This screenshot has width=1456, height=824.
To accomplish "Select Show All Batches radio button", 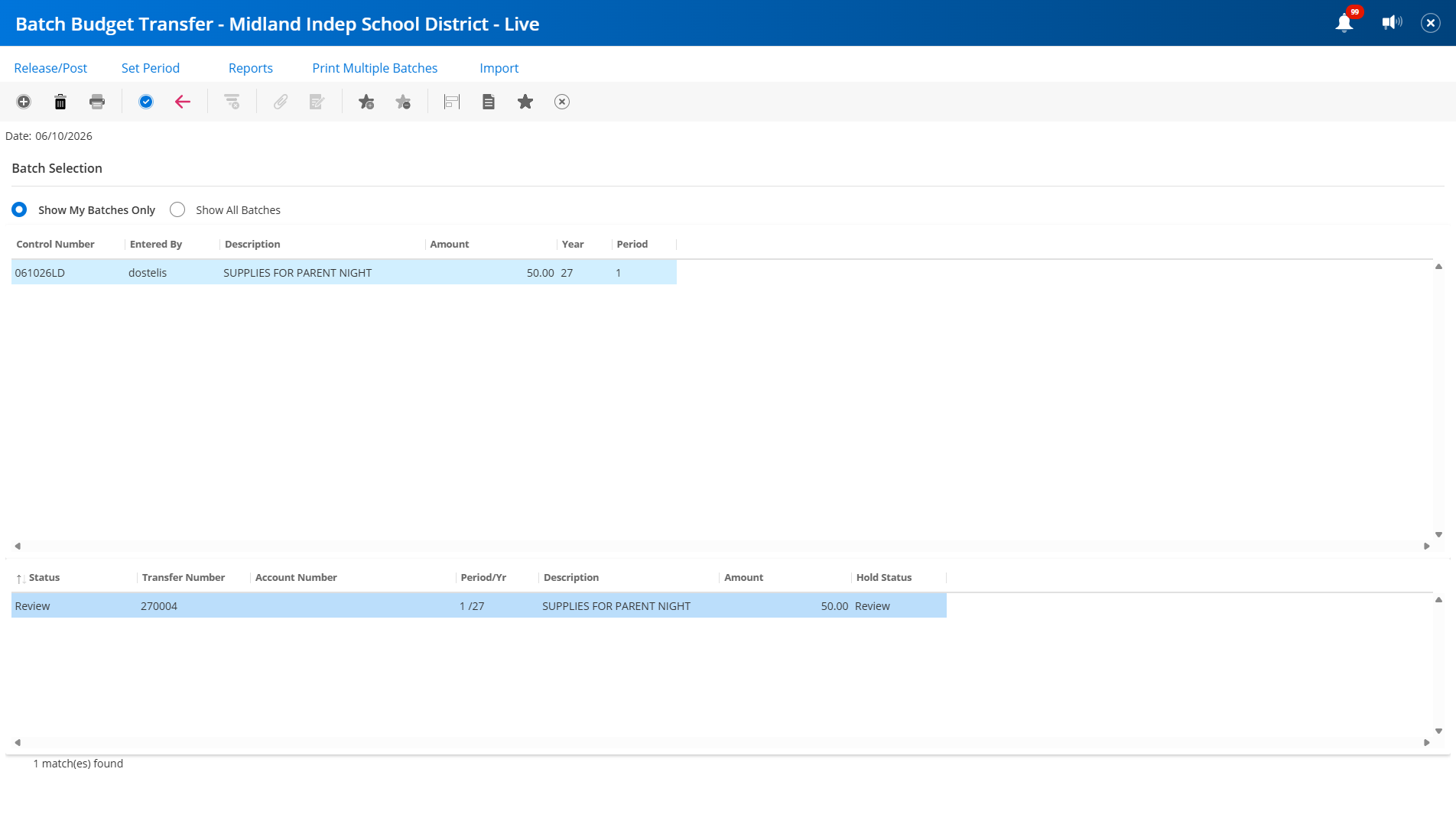I will coord(177,209).
